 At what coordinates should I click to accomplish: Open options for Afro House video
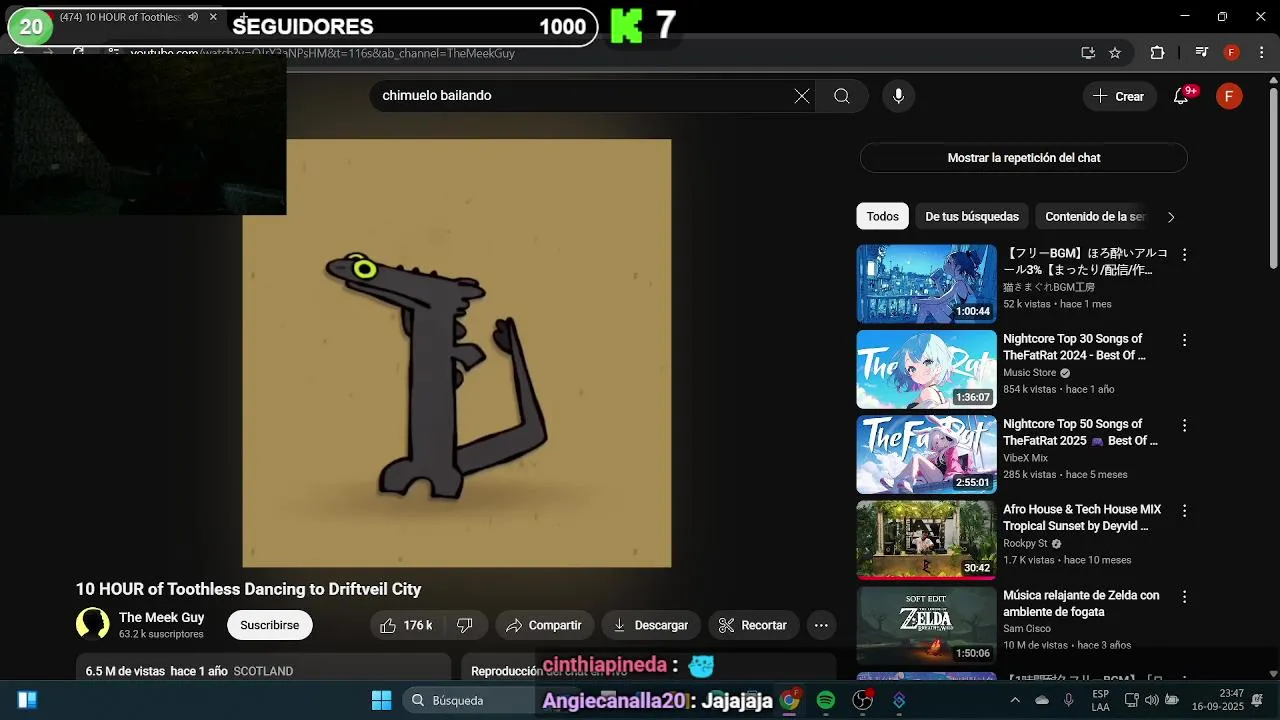point(1184,511)
